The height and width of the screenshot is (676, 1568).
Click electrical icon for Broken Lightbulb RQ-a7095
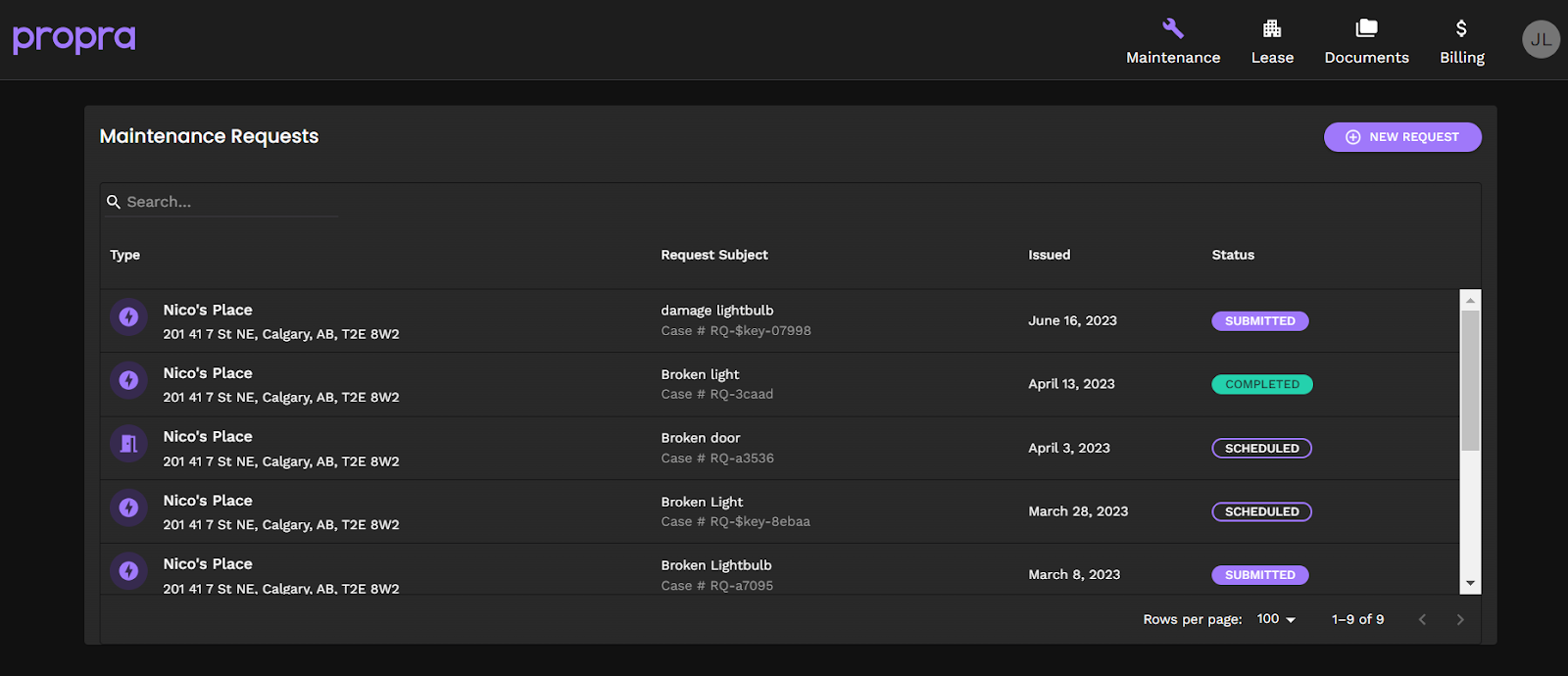(x=128, y=571)
